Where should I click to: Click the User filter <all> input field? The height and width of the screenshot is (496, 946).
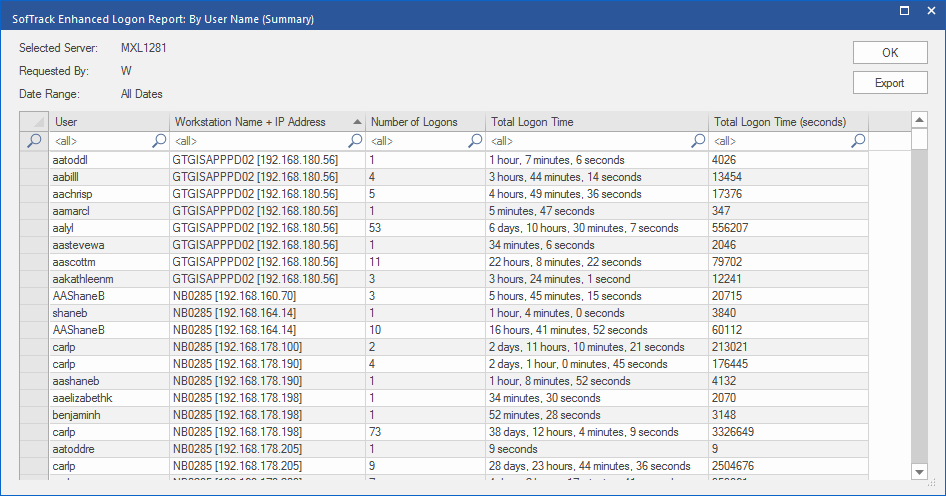pyautogui.click(x=100, y=141)
